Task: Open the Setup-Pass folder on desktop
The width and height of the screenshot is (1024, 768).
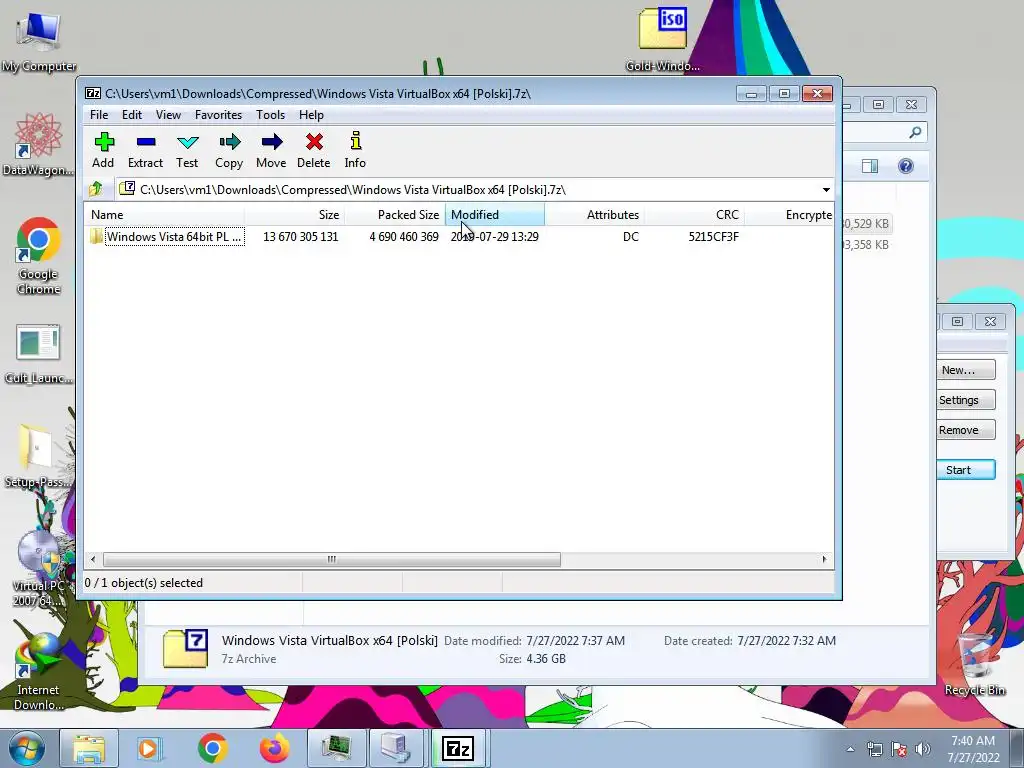Action: [37, 456]
